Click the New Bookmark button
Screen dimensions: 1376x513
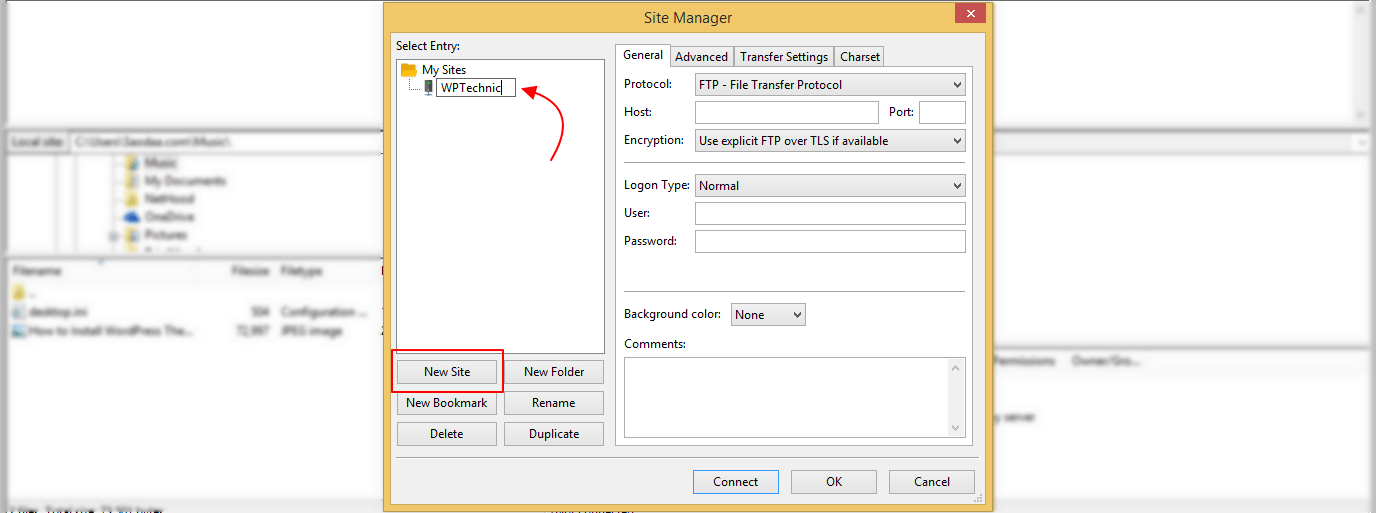click(447, 403)
